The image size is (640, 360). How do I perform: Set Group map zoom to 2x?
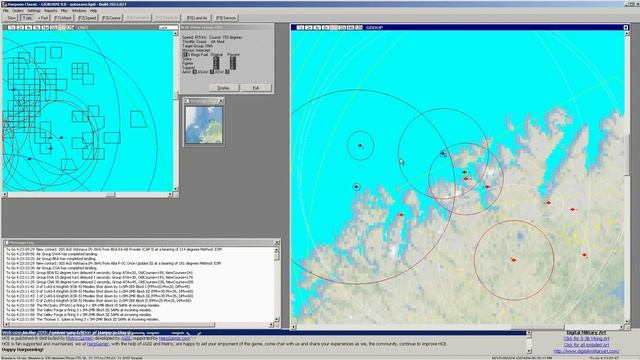tap(309, 27)
